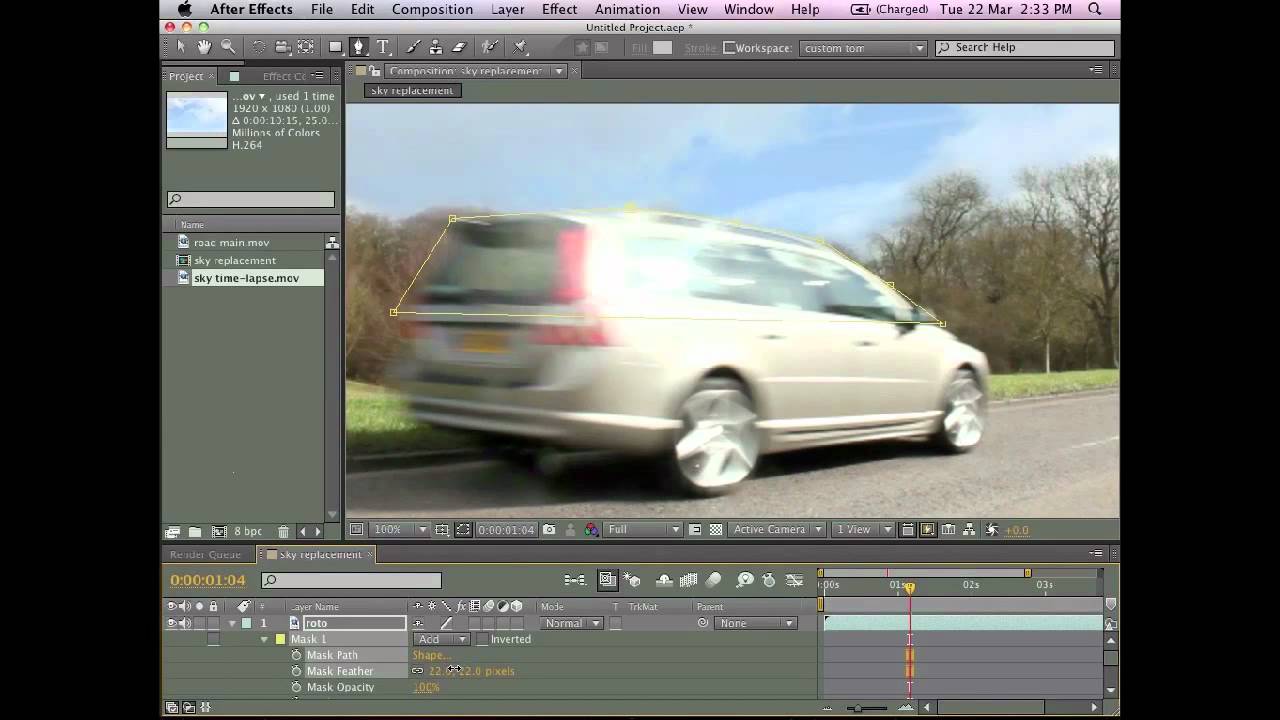Open the 1 View layout dropdown
The image size is (1280, 720).
click(863, 530)
